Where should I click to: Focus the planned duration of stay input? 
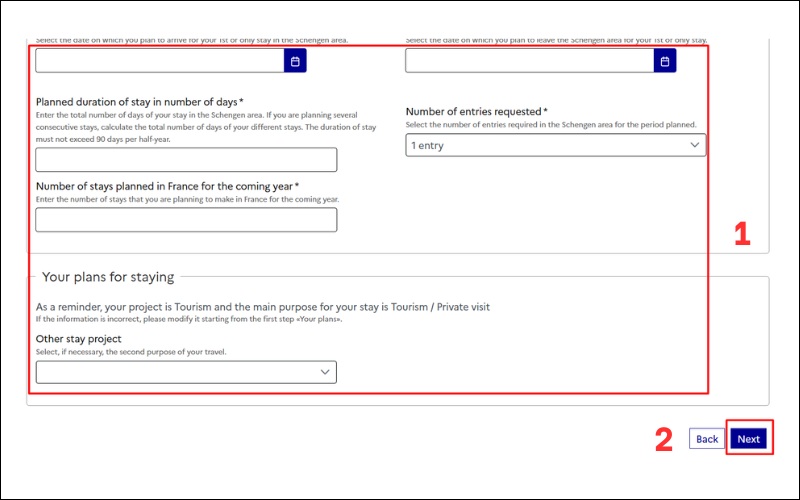tap(186, 160)
